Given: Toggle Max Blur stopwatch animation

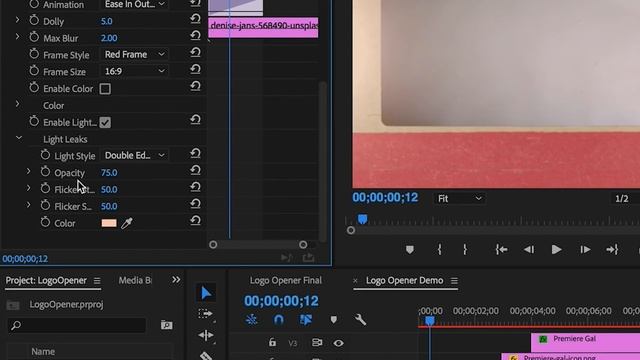Looking at the screenshot, I should [34, 37].
